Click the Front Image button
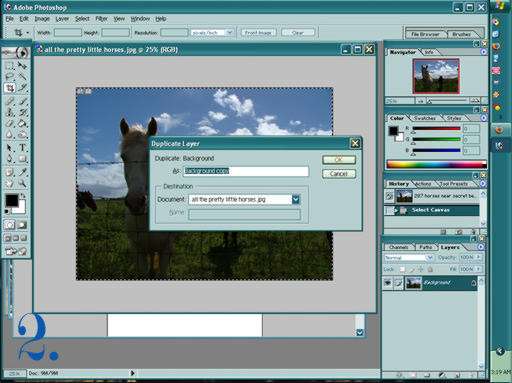Image resolution: width=512 pixels, height=383 pixels. (x=258, y=33)
